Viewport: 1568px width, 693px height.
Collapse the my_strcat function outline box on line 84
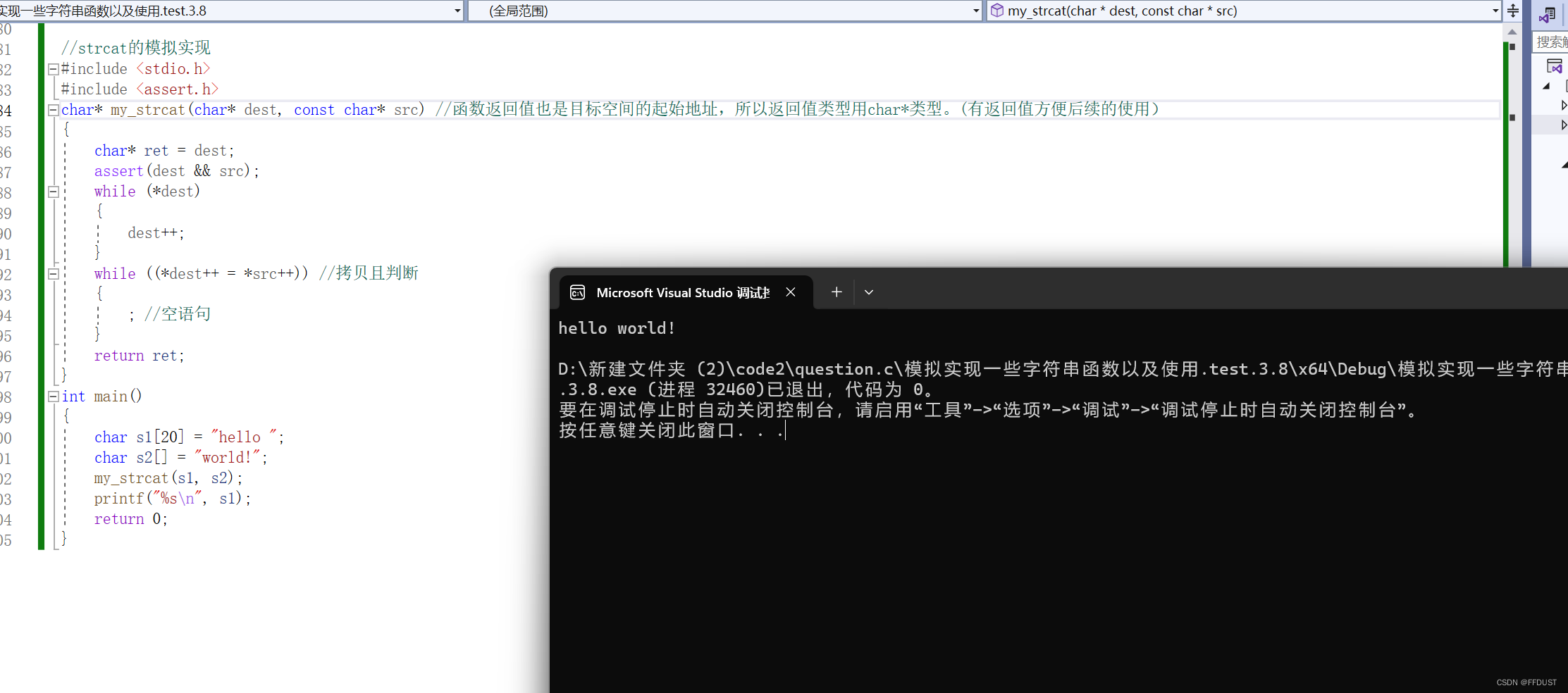pyautogui.click(x=54, y=110)
